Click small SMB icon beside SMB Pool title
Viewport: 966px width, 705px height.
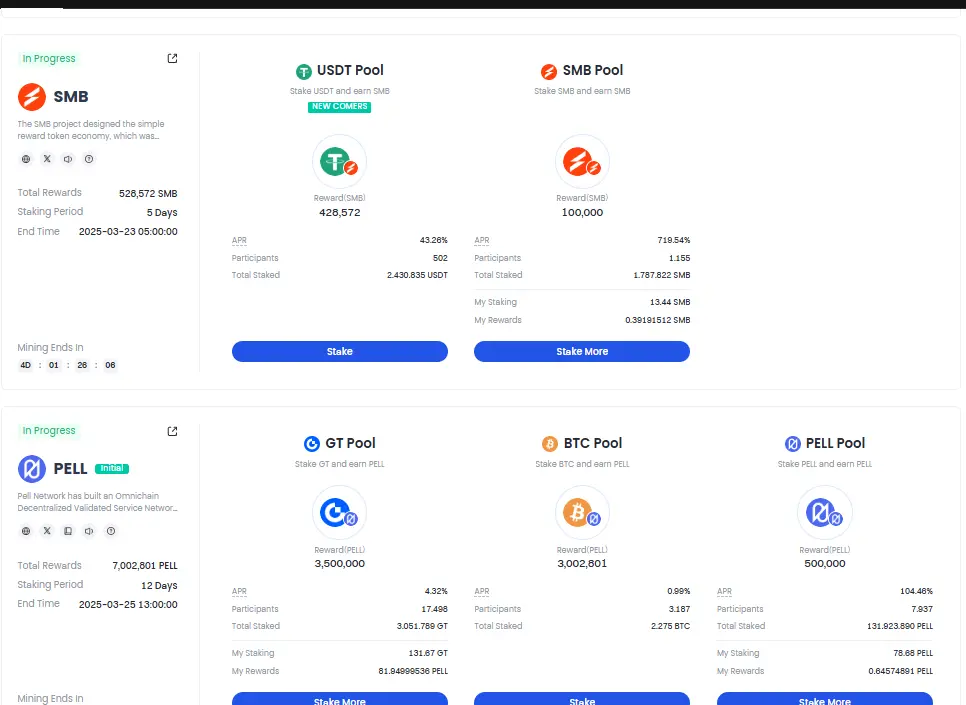tap(549, 71)
